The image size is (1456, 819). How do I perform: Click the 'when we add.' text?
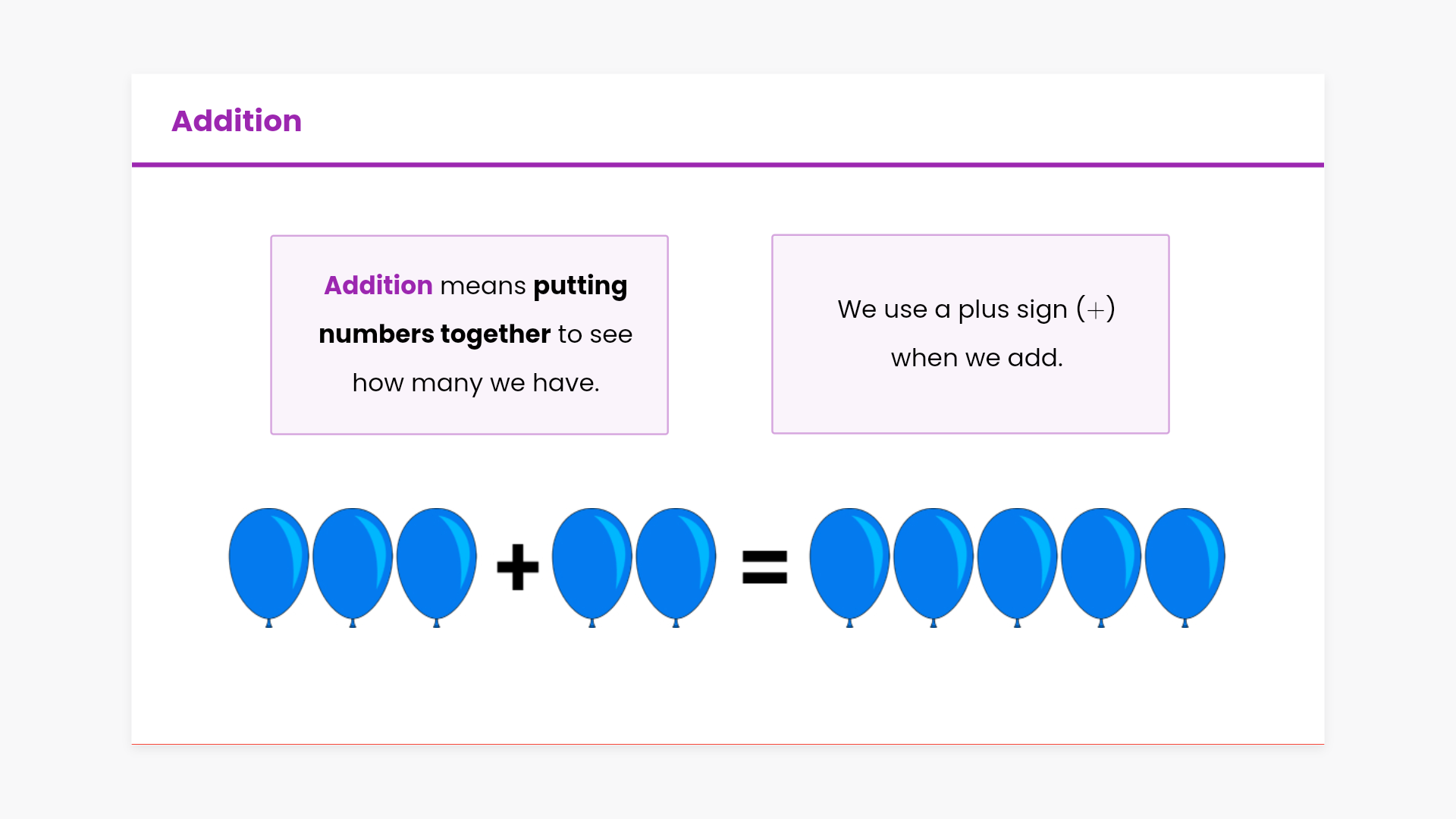[977, 358]
